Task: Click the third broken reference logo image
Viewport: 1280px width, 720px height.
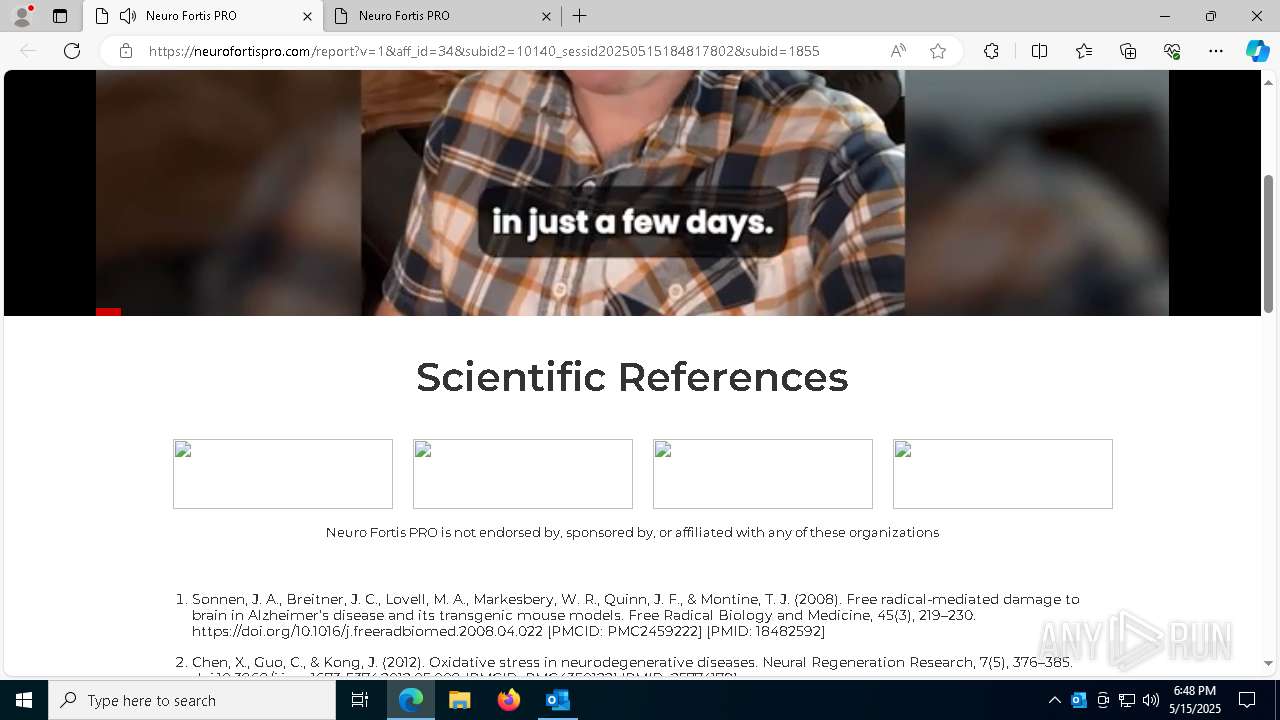Action: 763,474
